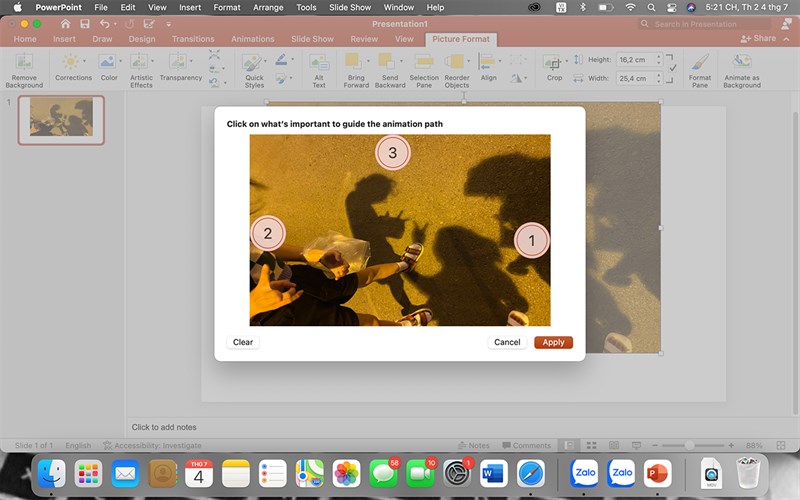Viewport: 800px width, 500px height.
Task: Open Artistic Effects gallery
Action: point(139,62)
